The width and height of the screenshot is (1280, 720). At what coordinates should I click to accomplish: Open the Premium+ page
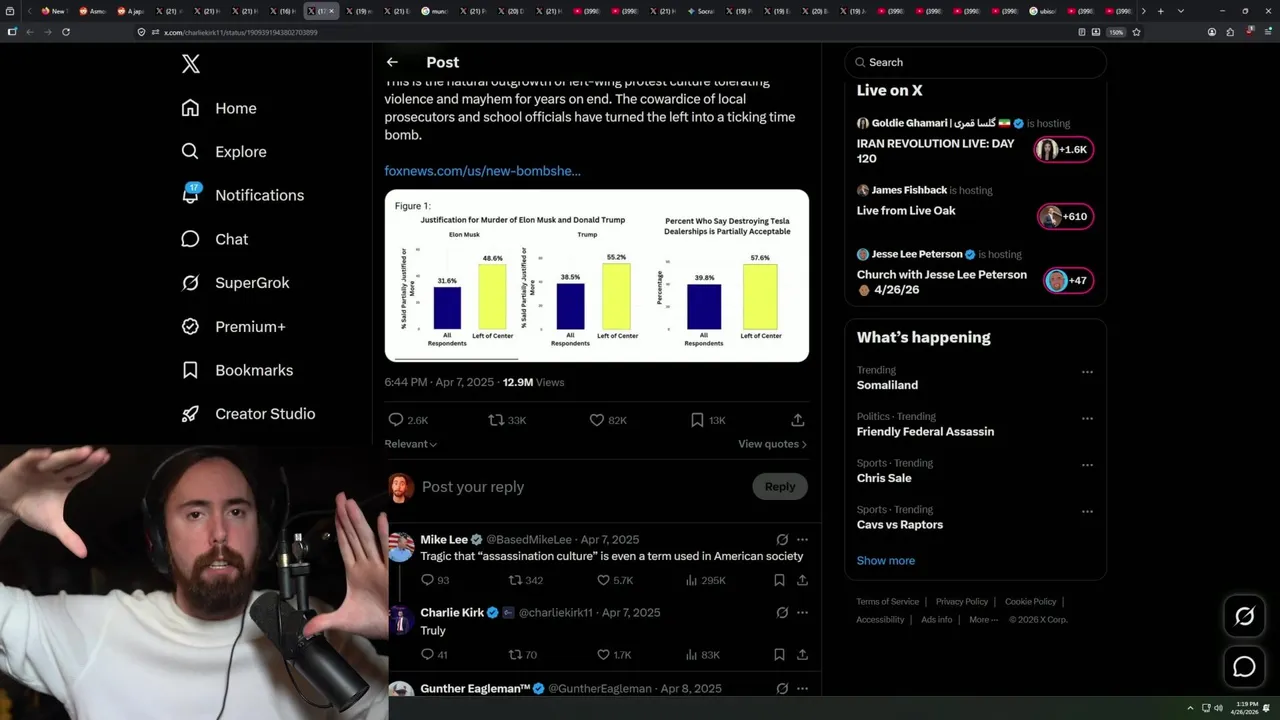233,326
